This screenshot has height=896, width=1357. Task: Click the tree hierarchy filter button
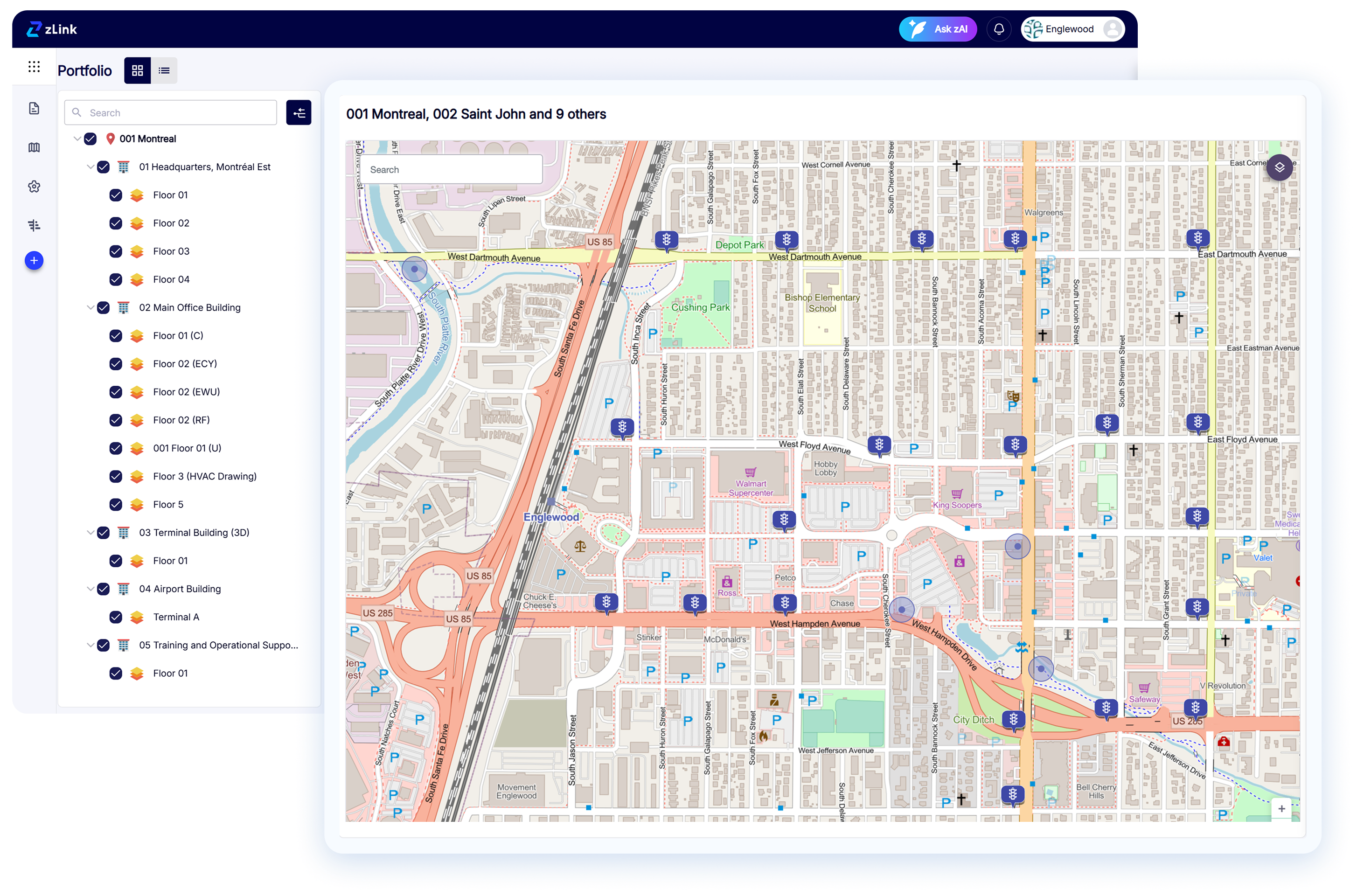298,112
